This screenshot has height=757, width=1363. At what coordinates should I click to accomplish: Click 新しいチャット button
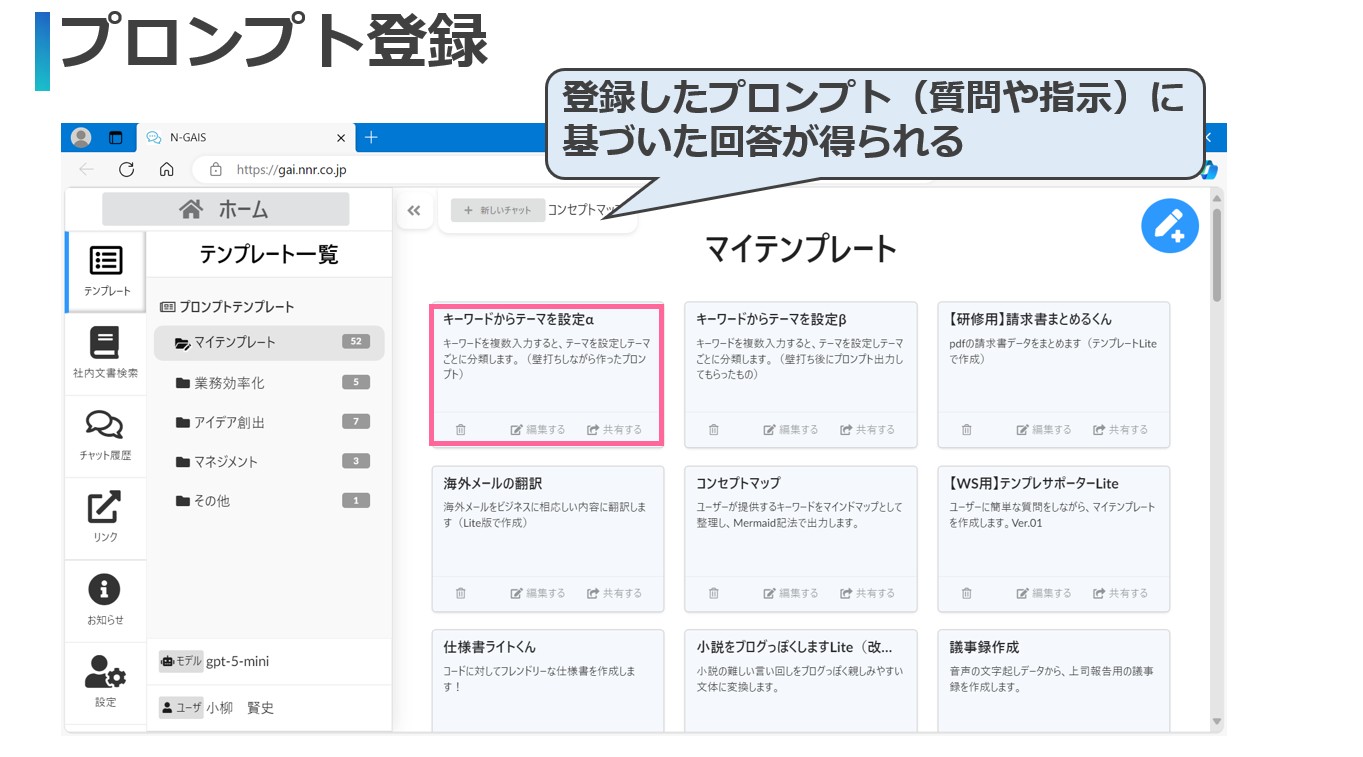[497, 211]
